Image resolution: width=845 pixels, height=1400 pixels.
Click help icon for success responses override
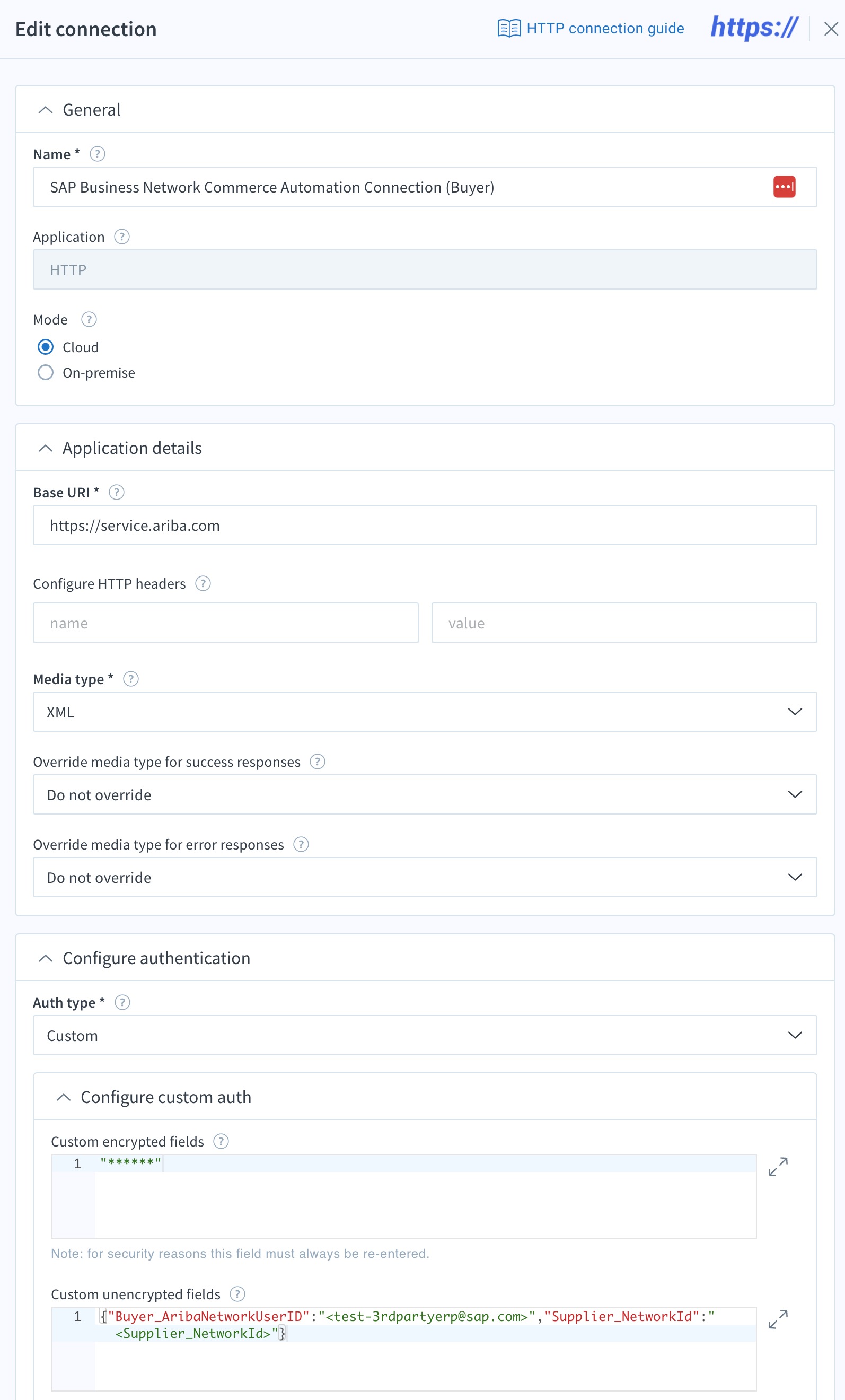click(x=318, y=762)
